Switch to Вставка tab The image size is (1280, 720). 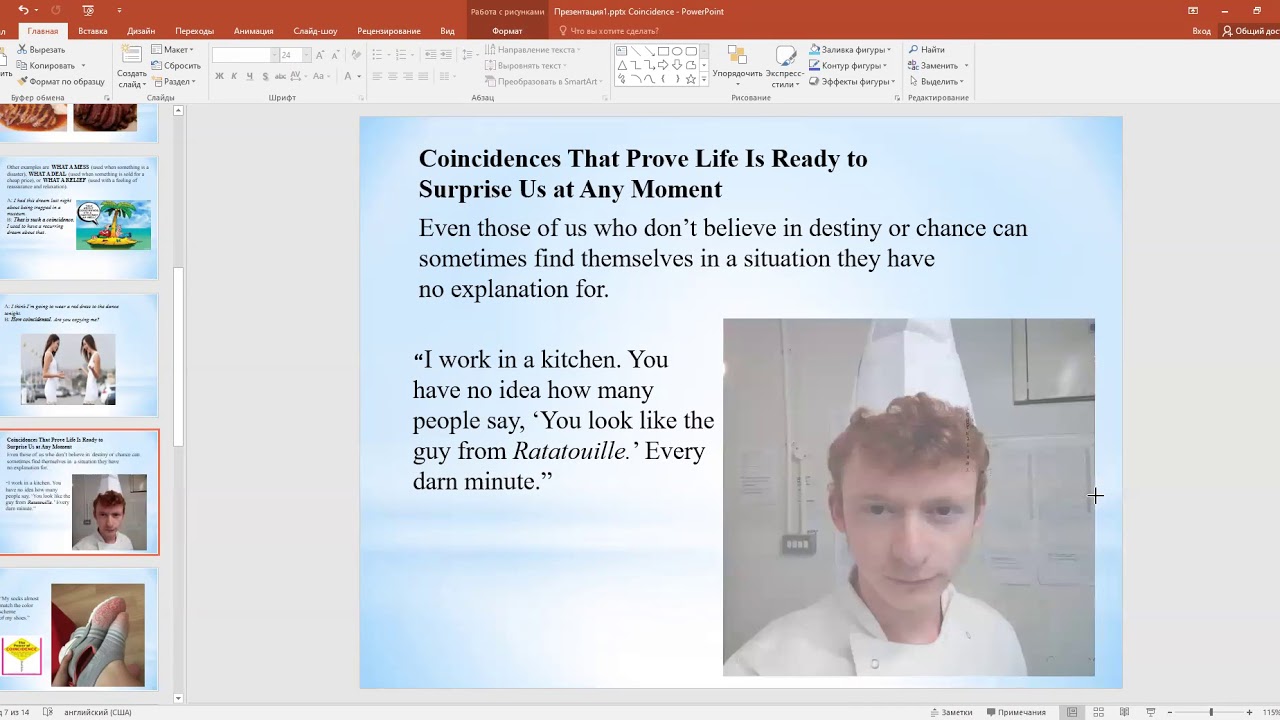[x=93, y=31]
